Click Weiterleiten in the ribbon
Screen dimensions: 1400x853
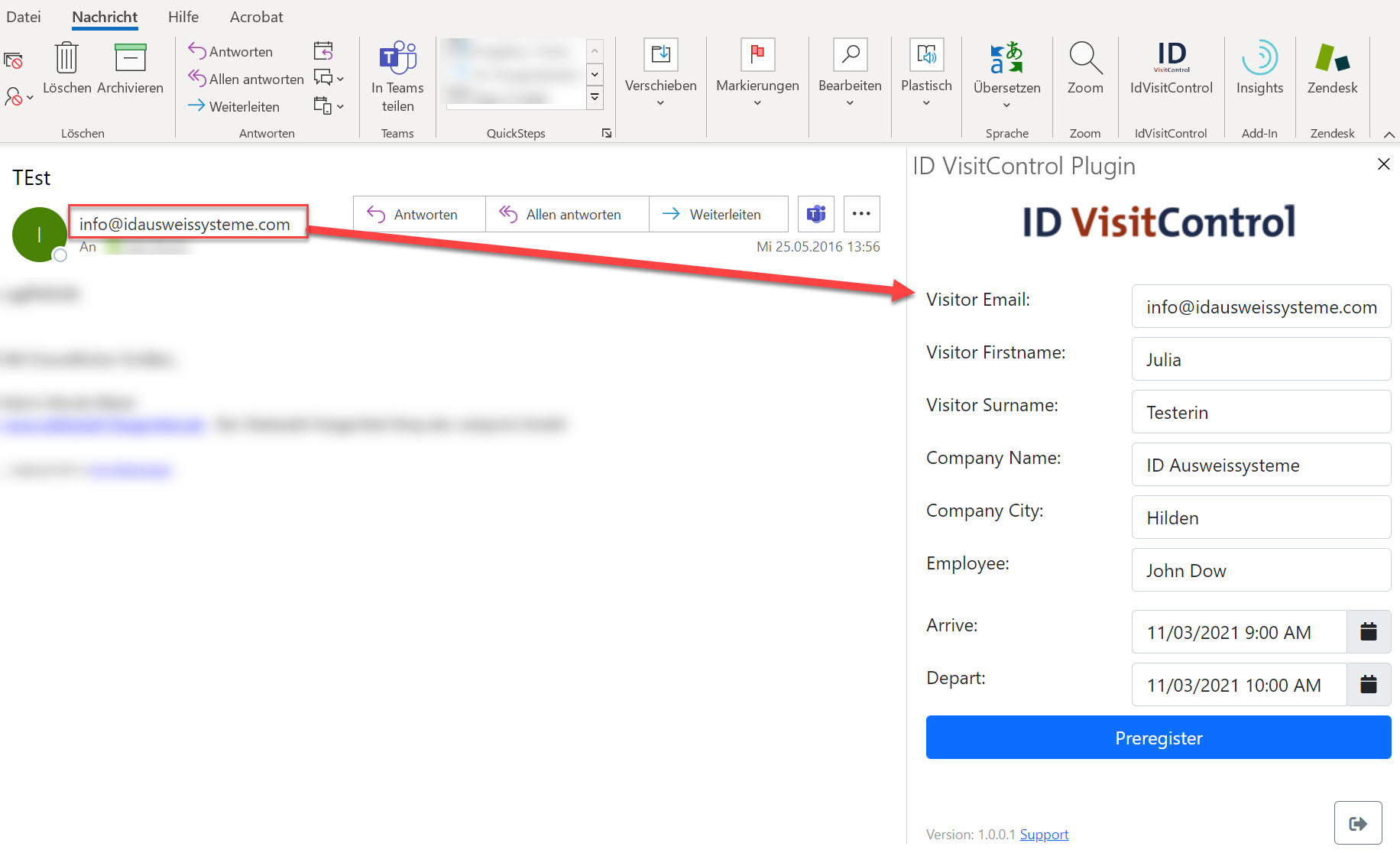pos(234,106)
